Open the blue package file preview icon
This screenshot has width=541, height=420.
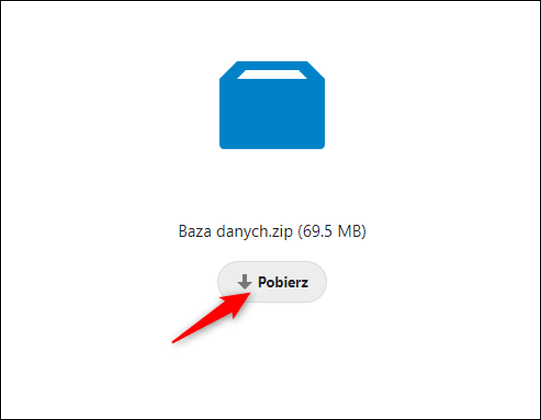(x=272, y=105)
